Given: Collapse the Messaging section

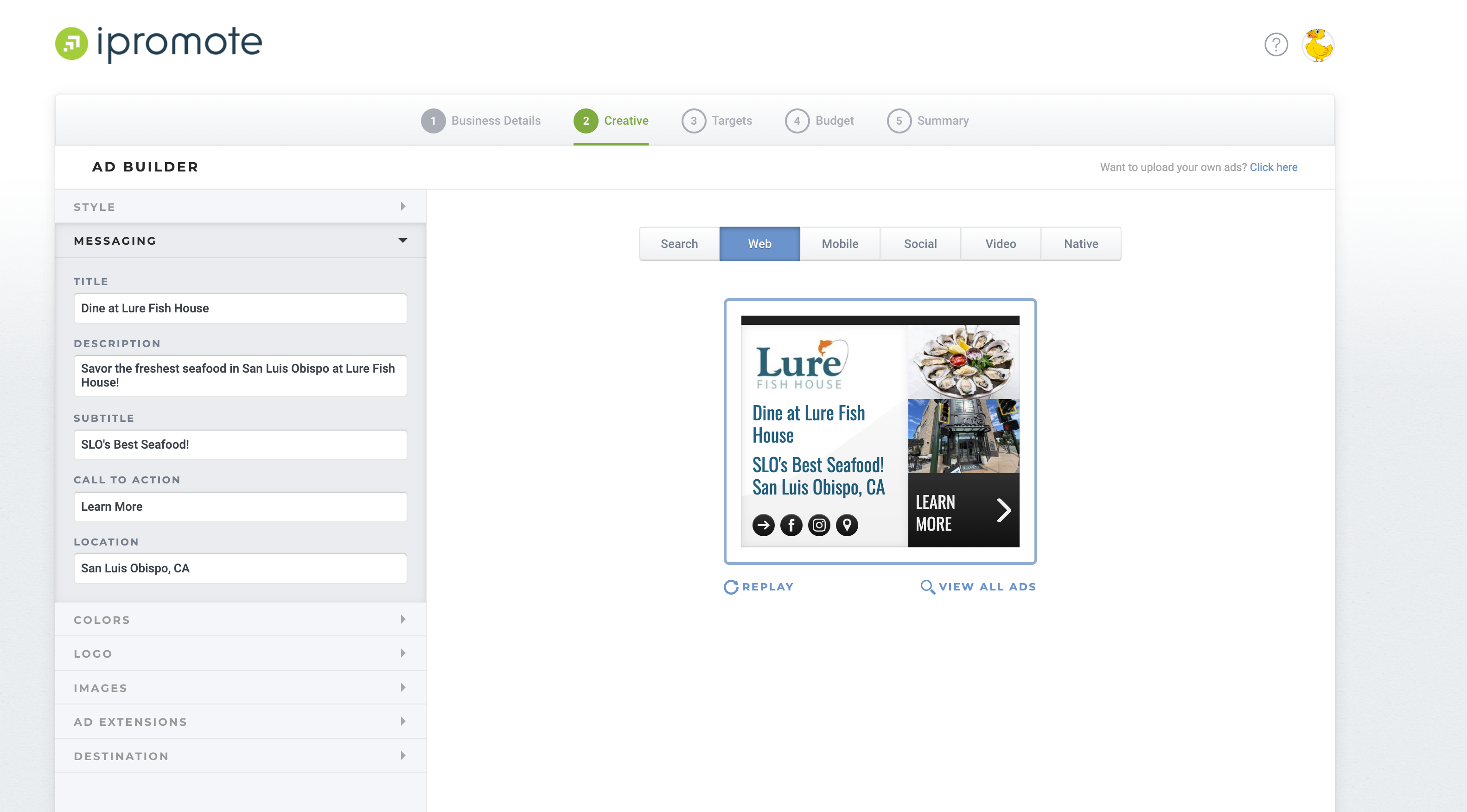Looking at the screenshot, I should click(x=403, y=240).
